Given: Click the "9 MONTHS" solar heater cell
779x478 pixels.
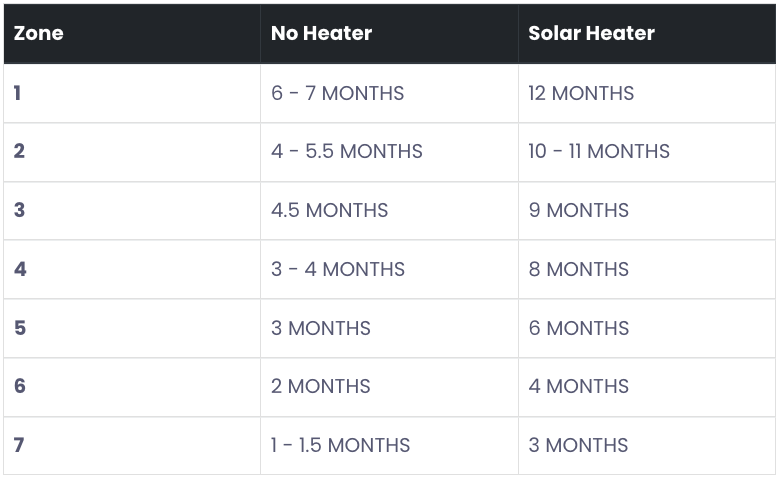Looking at the screenshot, I should [578, 210].
